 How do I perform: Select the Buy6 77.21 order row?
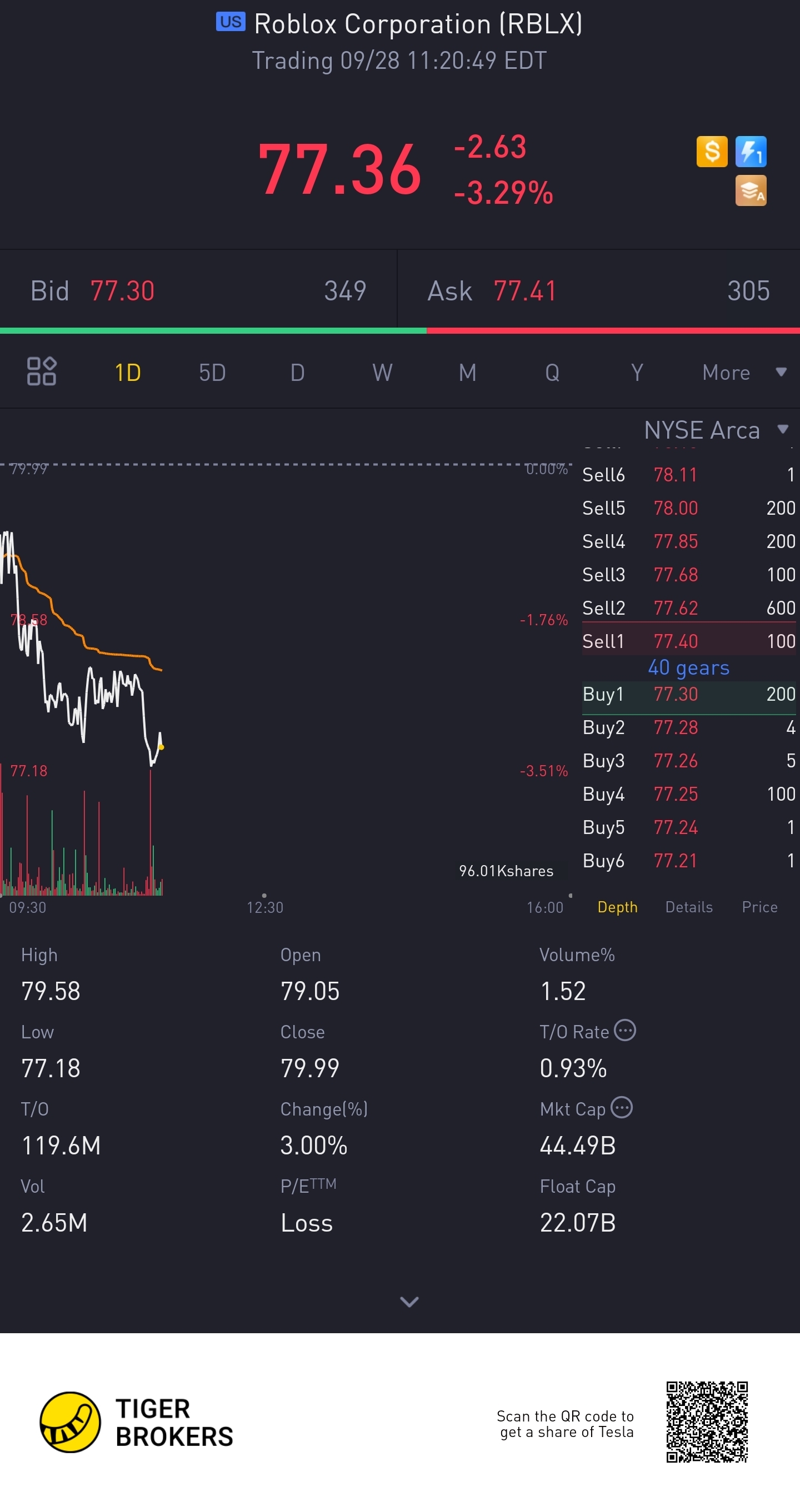click(689, 861)
